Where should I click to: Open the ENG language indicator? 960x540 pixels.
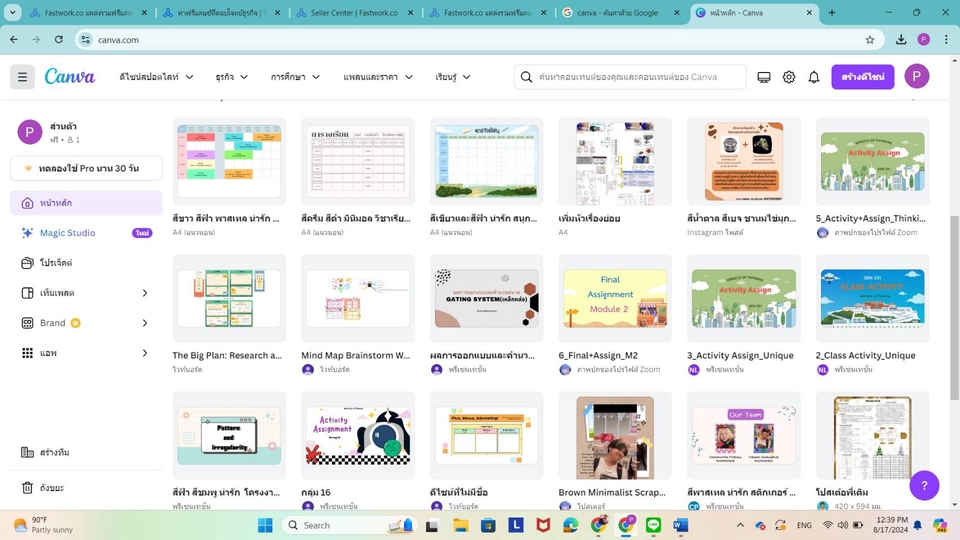click(804, 525)
